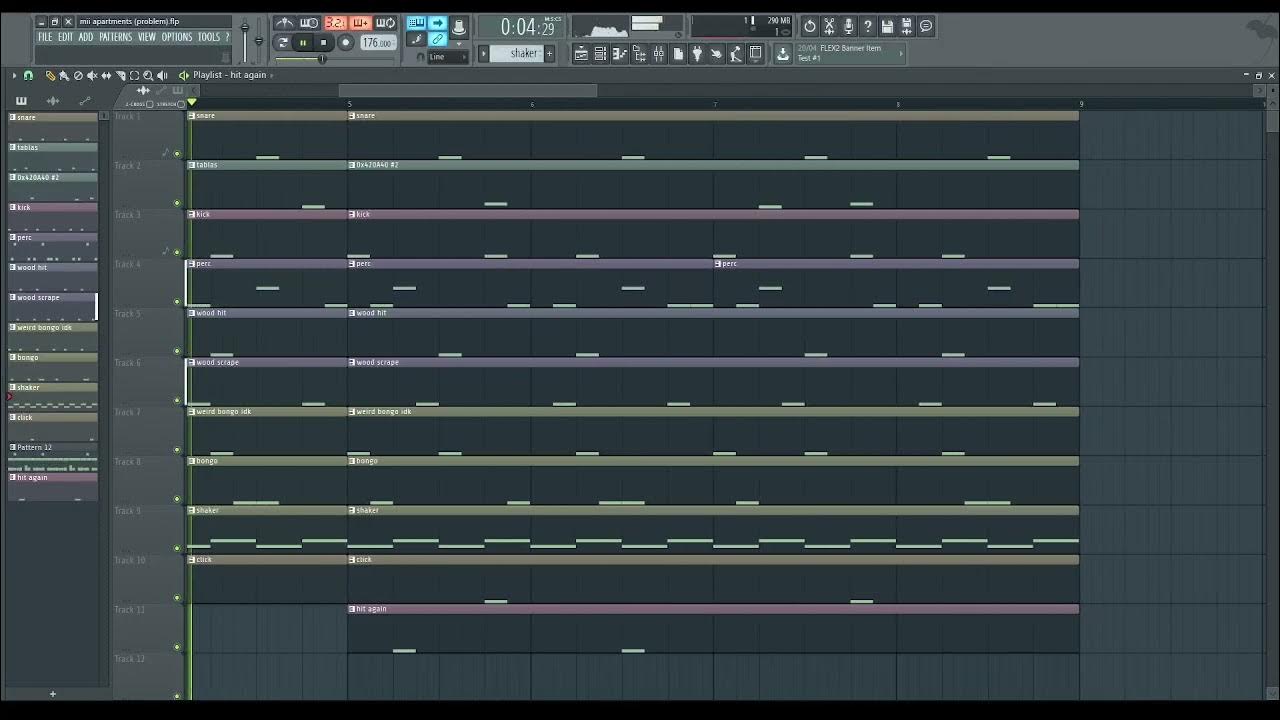Screen dimensions: 1280x720
Task: Mute Track 1 with its green light
Action: coord(177,154)
